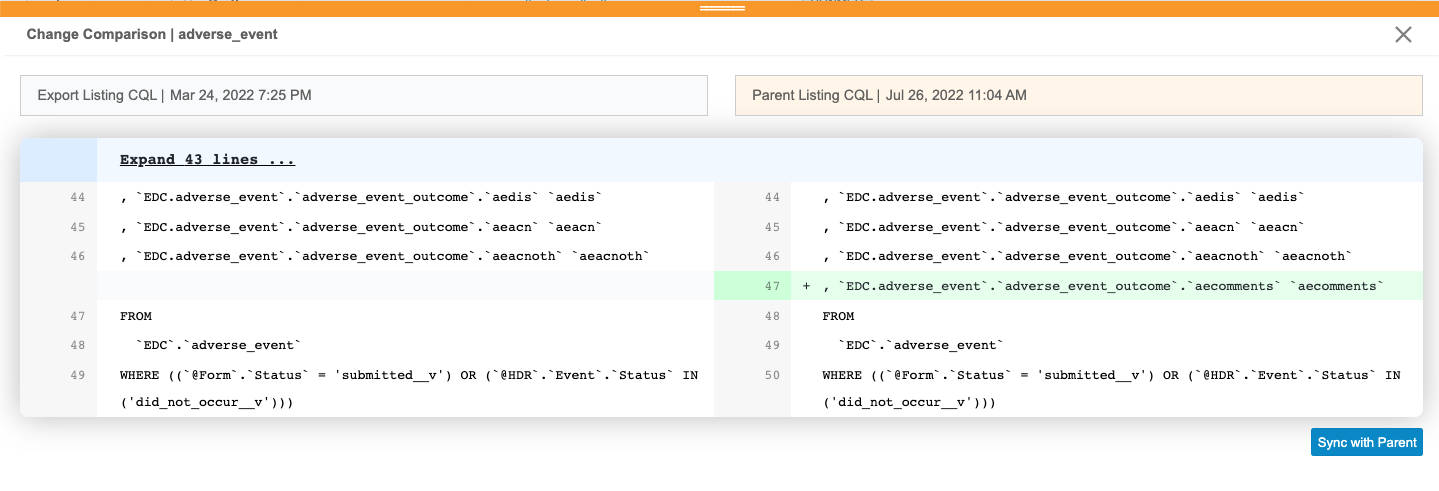Select the aedis line in export pane

pyautogui.click(x=361, y=198)
